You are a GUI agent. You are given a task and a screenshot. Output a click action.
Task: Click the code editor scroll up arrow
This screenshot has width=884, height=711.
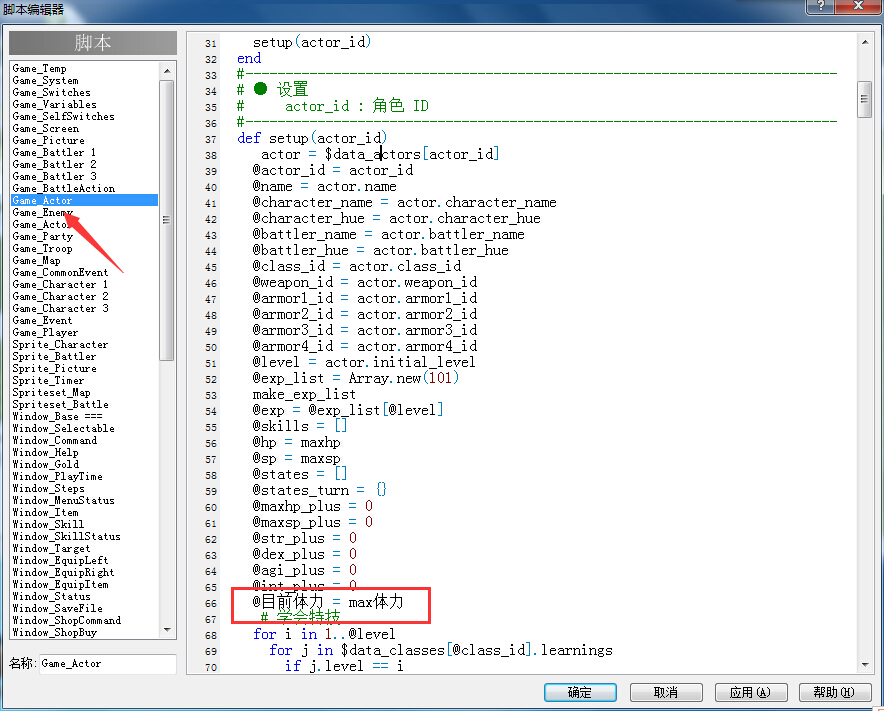pyautogui.click(x=865, y=42)
